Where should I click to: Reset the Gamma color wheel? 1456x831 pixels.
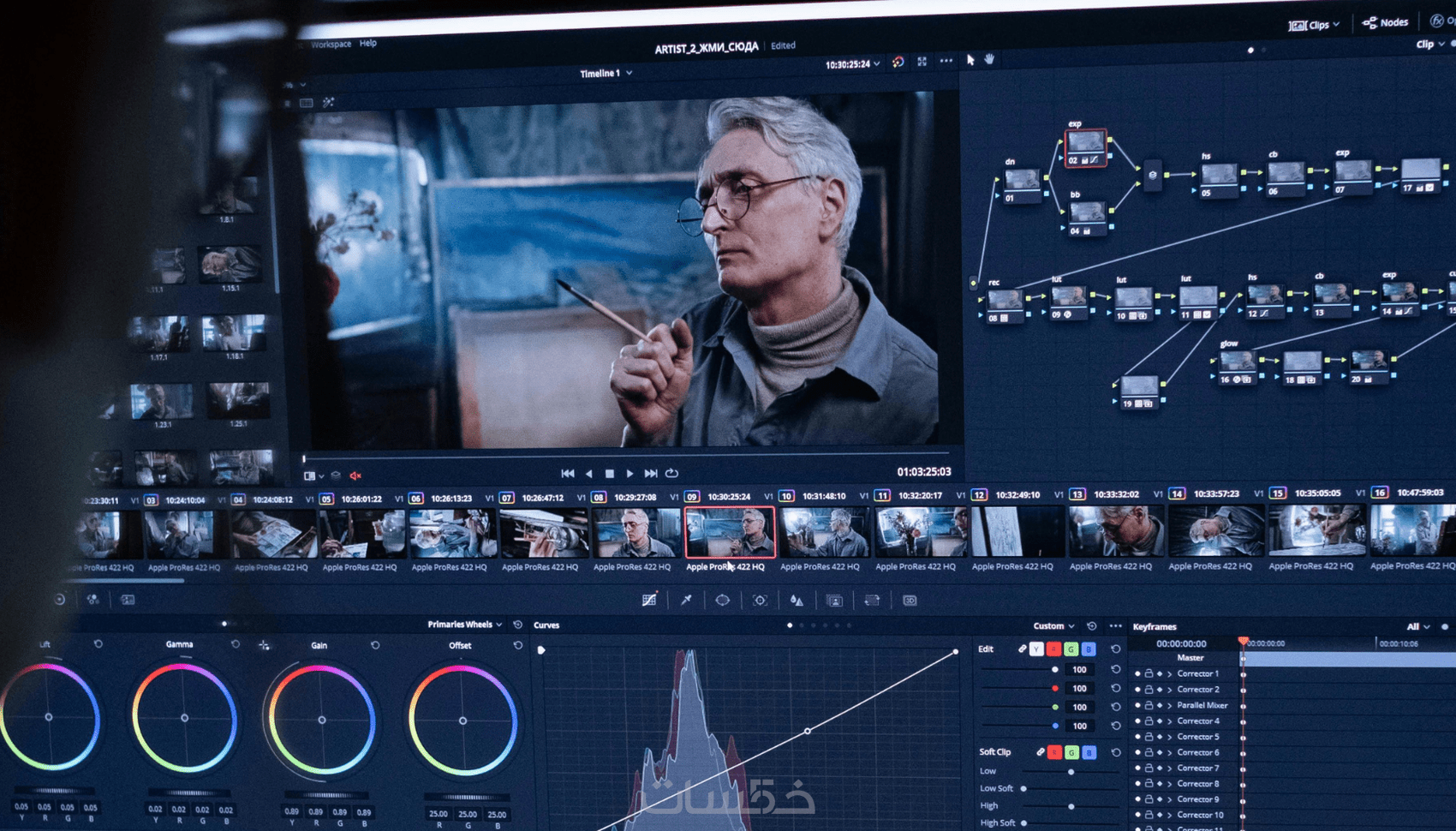click(x=236, y=644)
